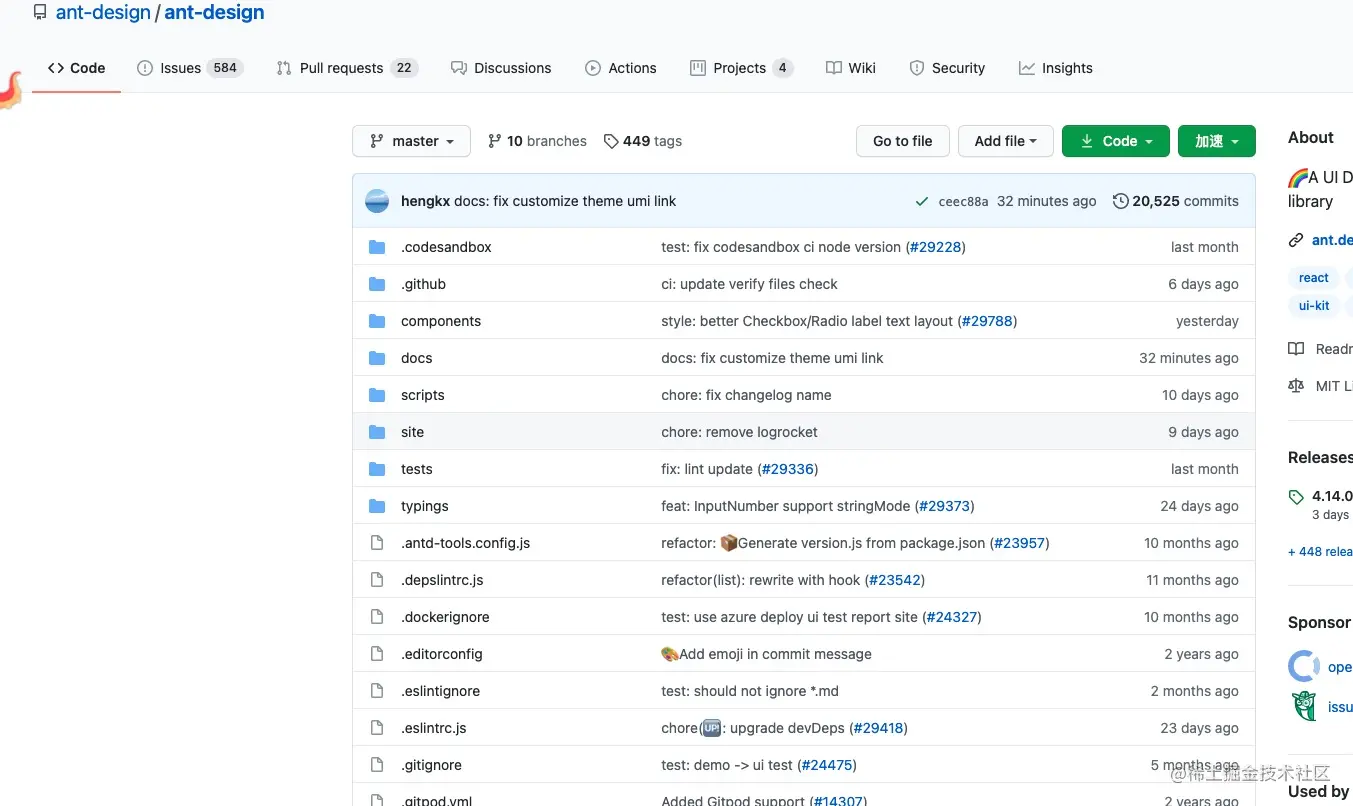Open 'chore: remove logrocket' commit message
Image resolution: width=1353 pixels, height=806 pixels.
pos(739,432)
